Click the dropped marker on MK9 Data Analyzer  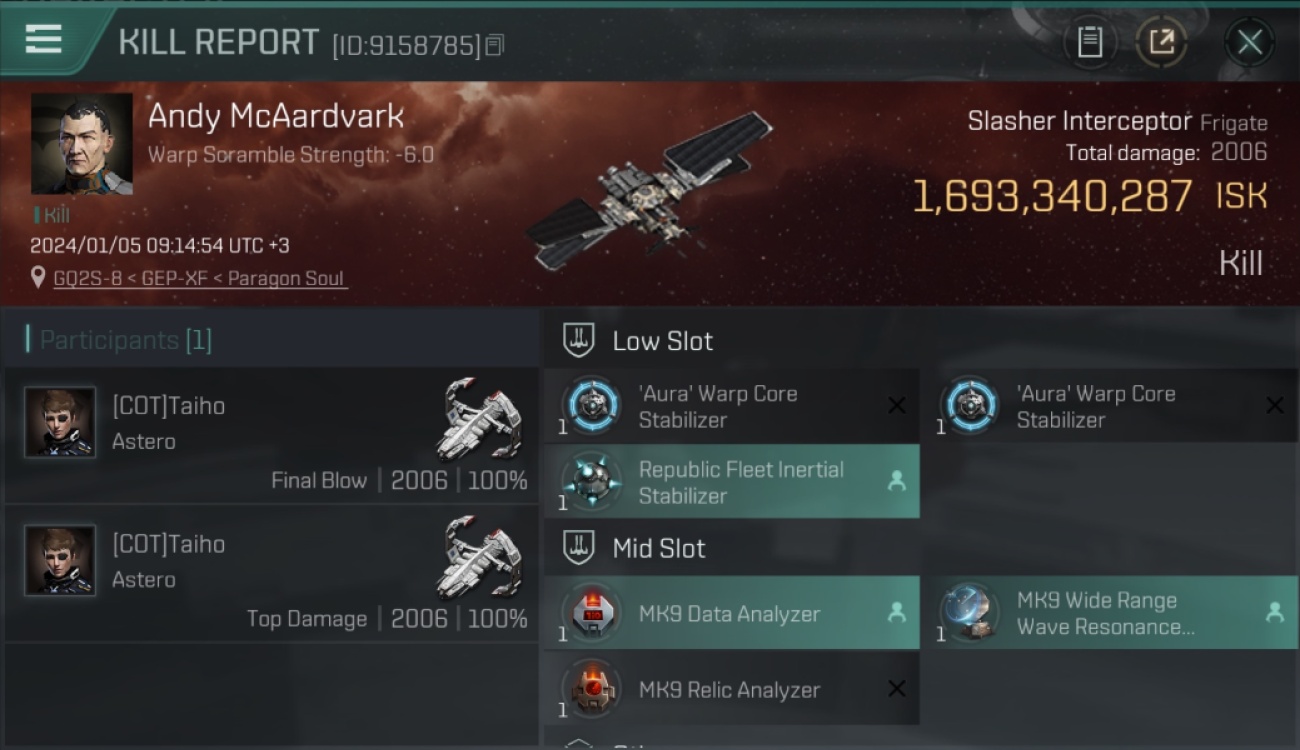click(897, 613)
